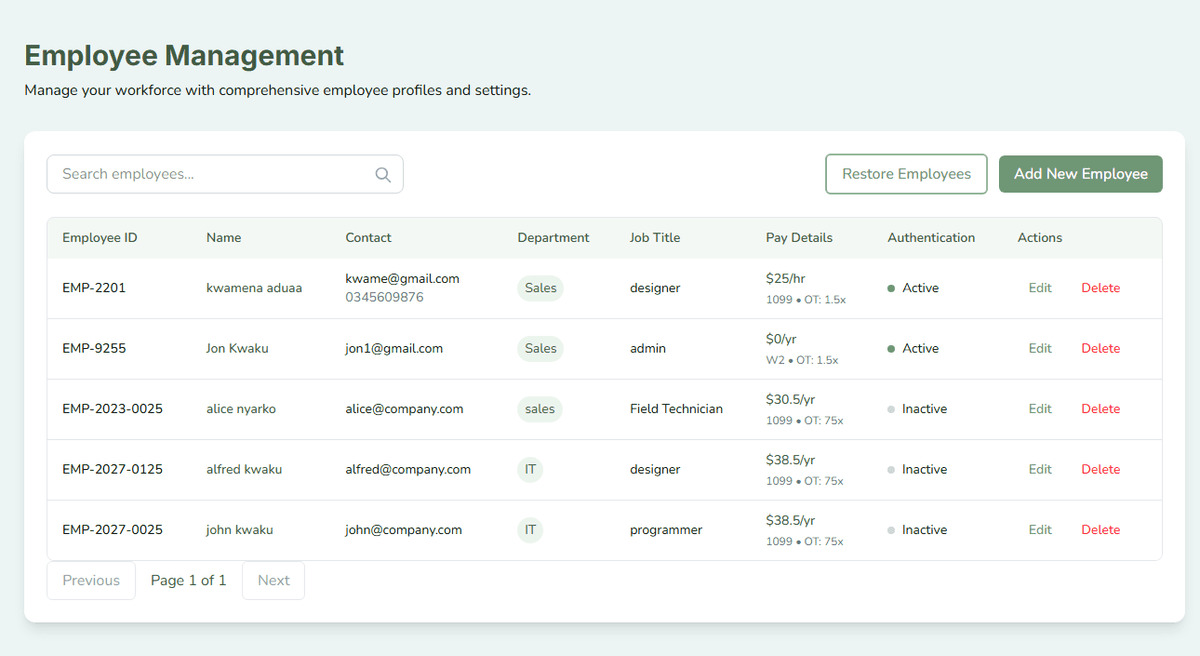The height and width of the screenshot is (656, 1200).
Task: Select the EMP-9255 ID cell
Action: 94,349
